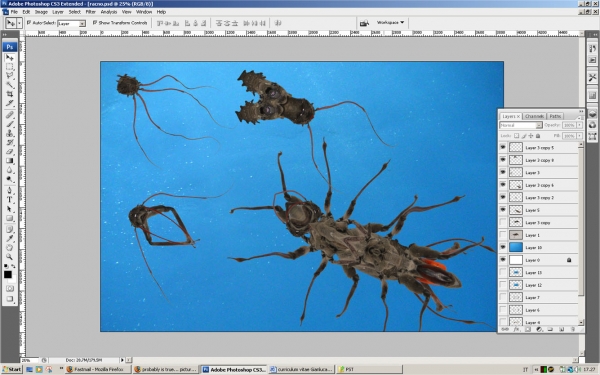Open the Opacity slider arrow
This screenshot has width=600, height=375.
(579, 125)
